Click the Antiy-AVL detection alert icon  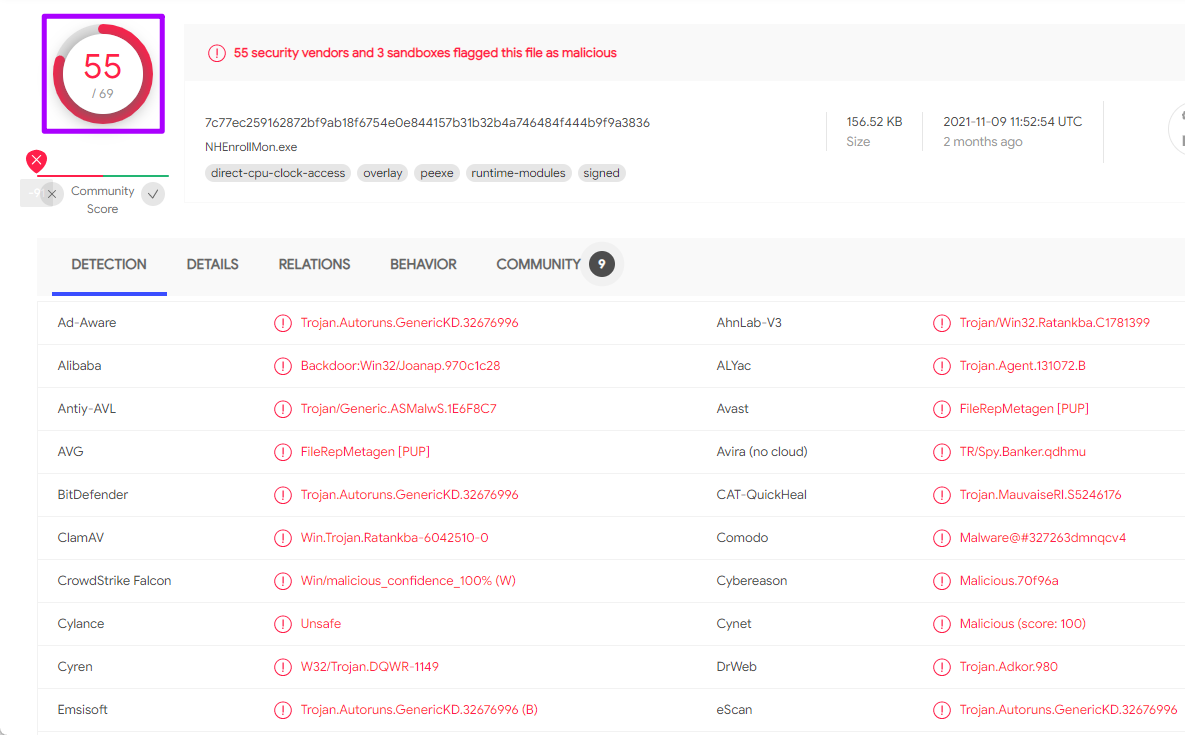[x=283, y=409]
